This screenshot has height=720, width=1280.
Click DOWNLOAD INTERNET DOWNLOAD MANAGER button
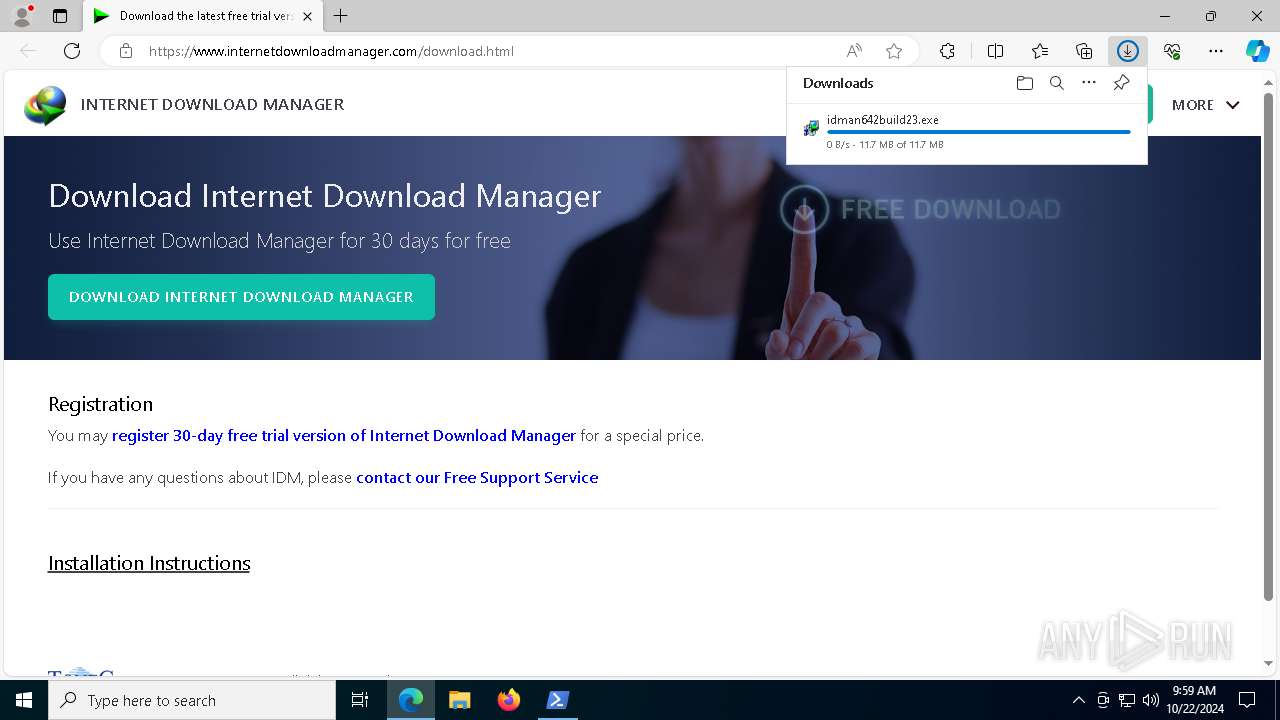click(241, 297)
